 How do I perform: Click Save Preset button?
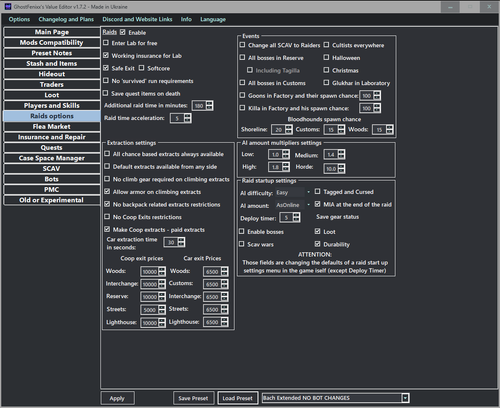193,398
